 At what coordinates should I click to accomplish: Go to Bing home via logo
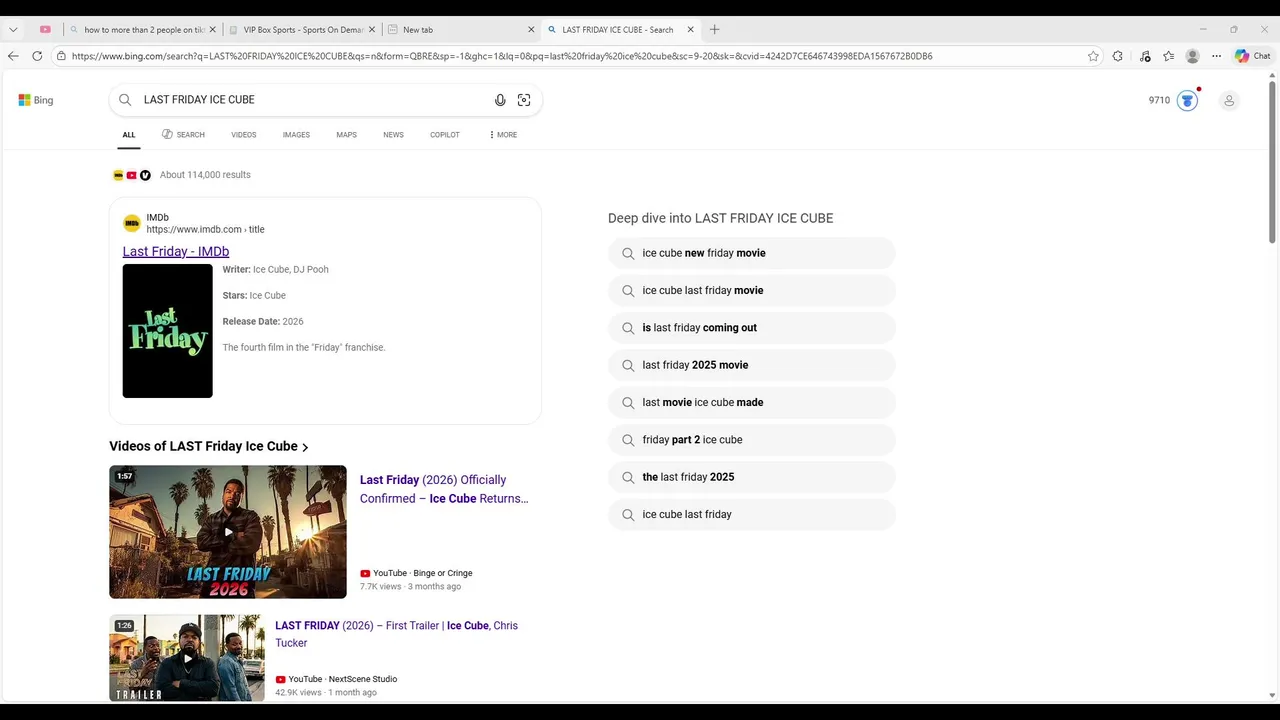point(36,100)
